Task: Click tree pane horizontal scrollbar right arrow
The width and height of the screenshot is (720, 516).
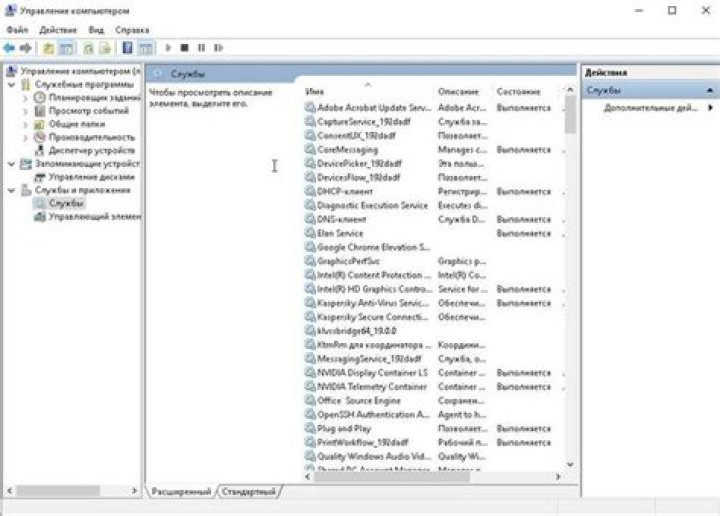Action: 135,491
